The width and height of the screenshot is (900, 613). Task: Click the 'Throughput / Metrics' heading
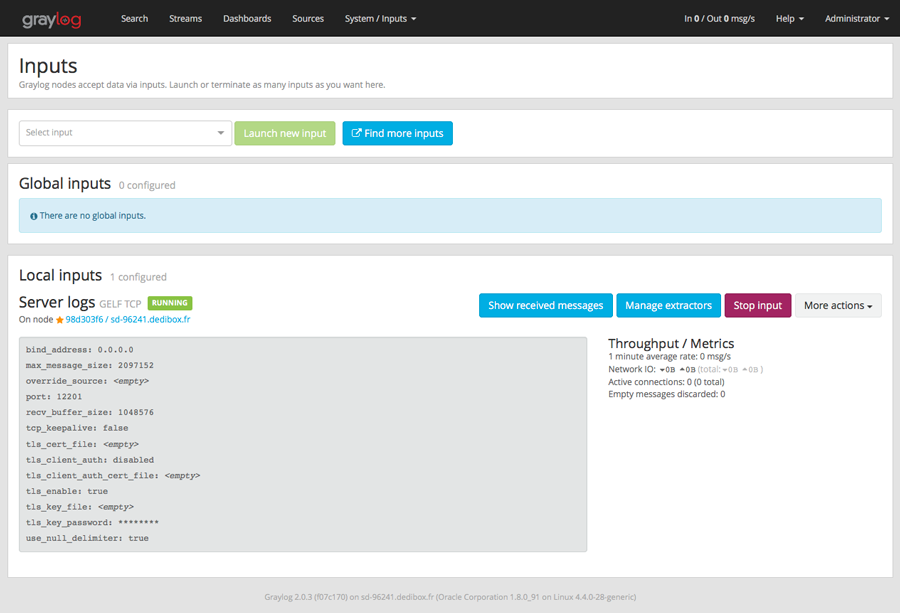671,343
